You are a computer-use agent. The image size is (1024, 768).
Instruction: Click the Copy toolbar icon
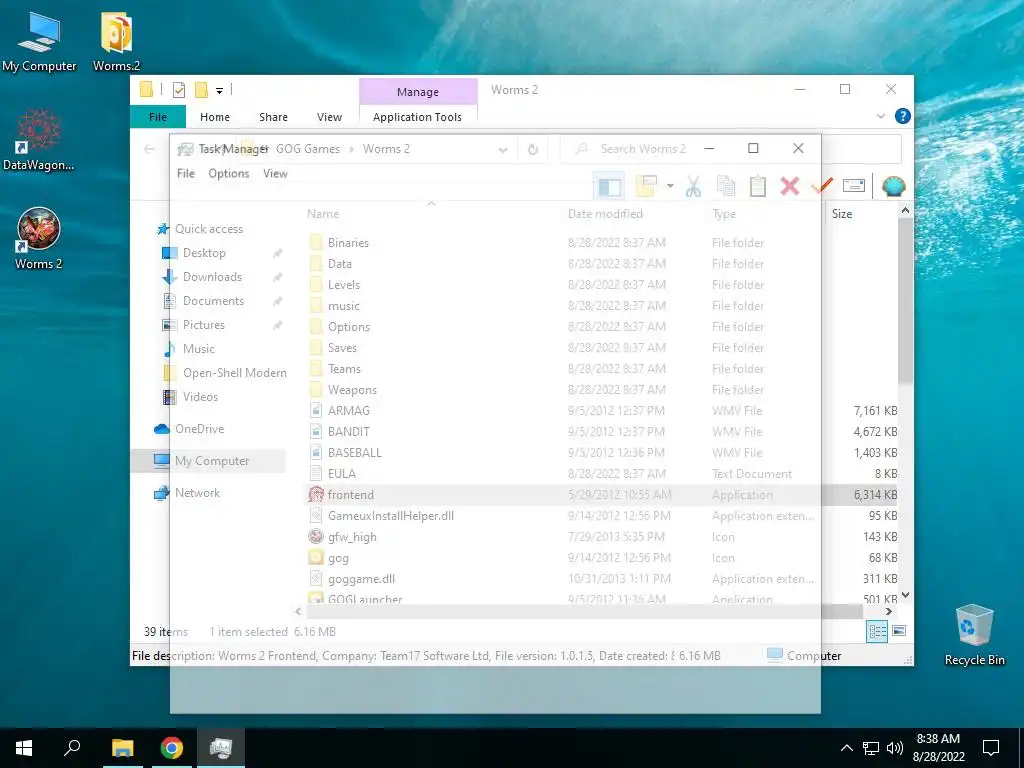point(726,187)
